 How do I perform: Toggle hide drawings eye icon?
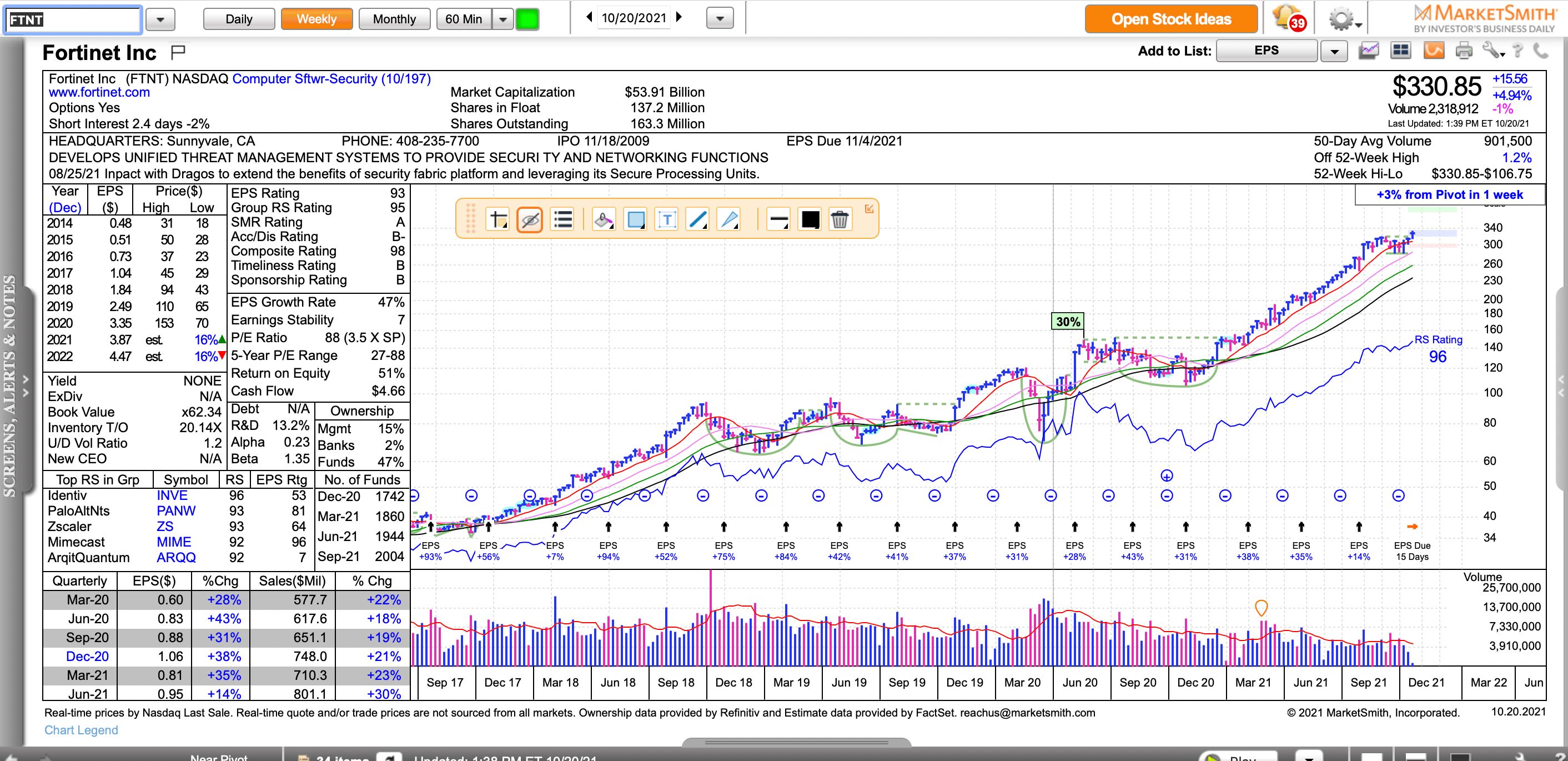point(530,219)
